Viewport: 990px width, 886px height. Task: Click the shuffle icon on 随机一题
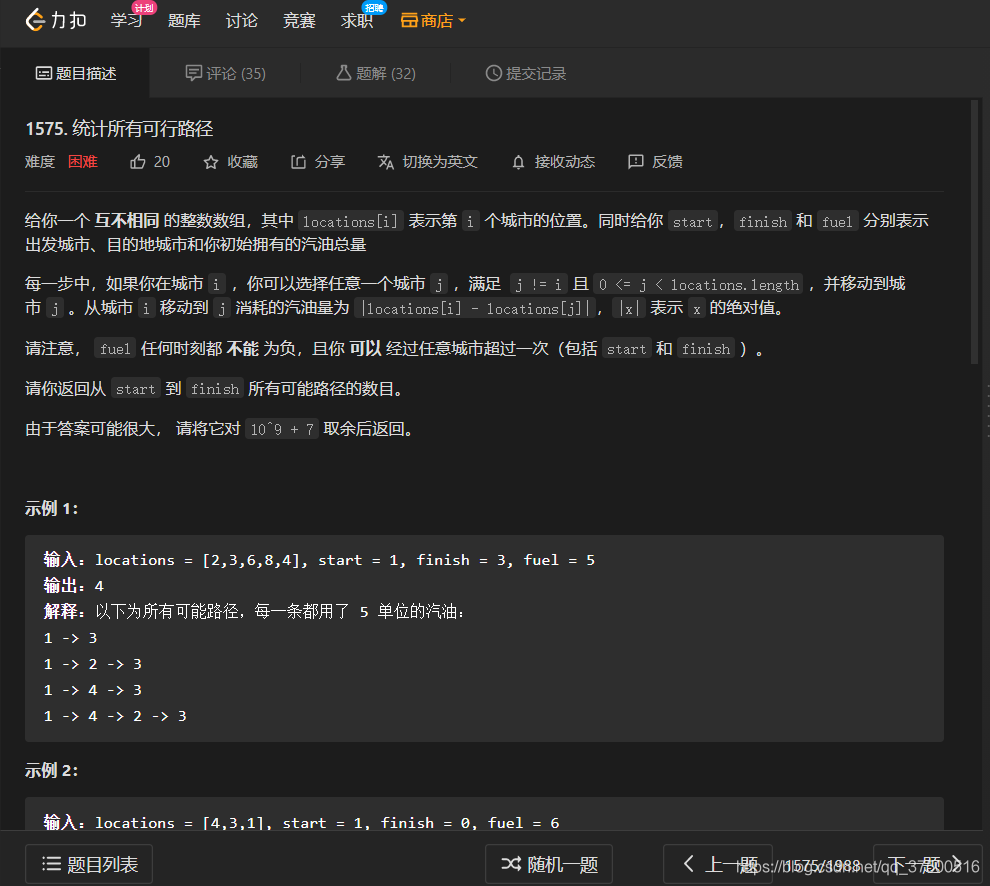tap(511, 864)
